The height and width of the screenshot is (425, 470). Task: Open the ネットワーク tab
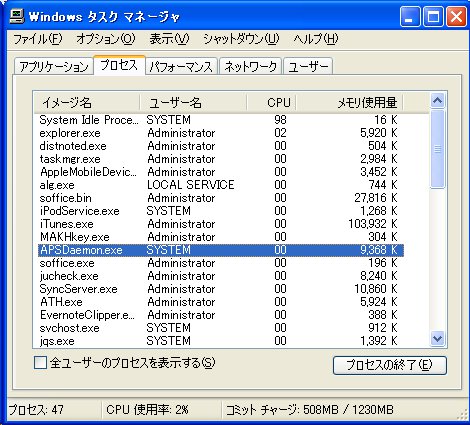click(250, 66)
